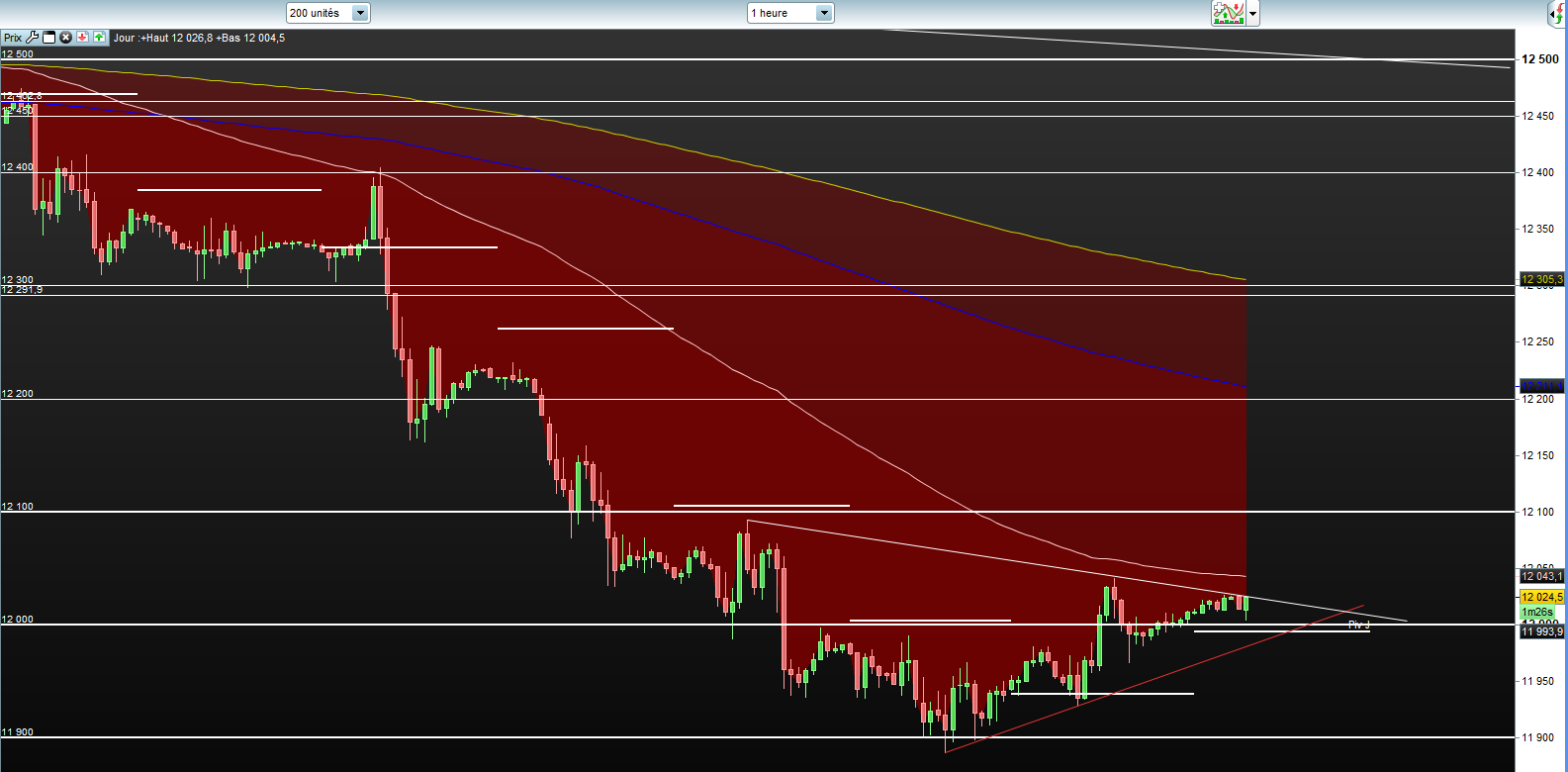Click the 11 993,9 price tag on axis

click(1542, 631)
